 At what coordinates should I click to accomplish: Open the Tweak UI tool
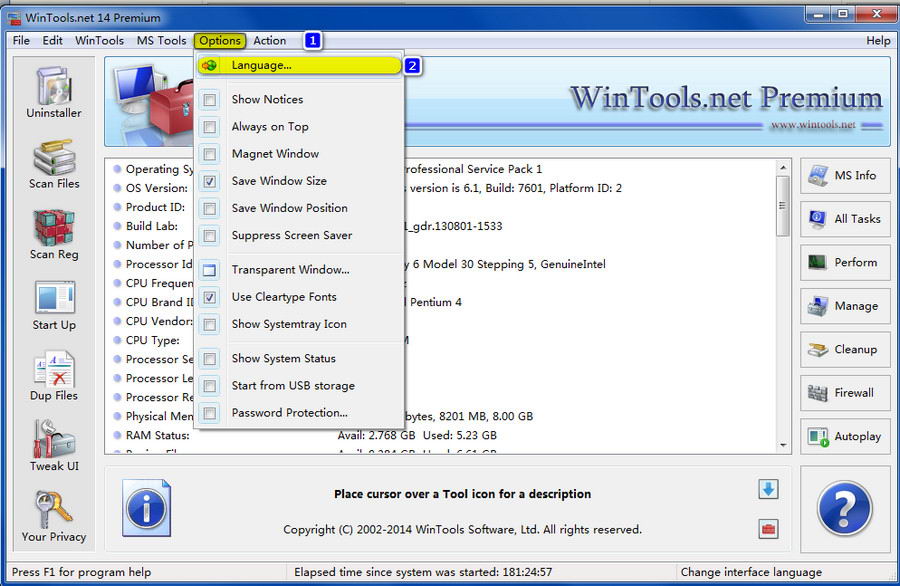(54, 447)
